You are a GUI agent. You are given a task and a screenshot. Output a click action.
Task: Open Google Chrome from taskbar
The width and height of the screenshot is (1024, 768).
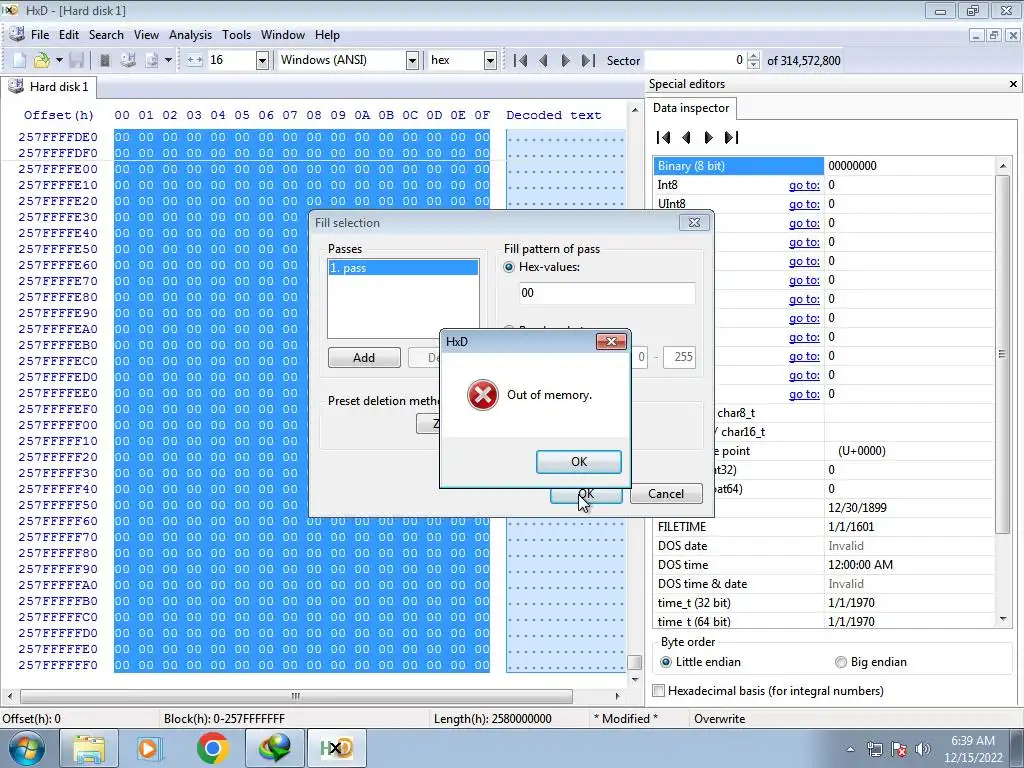coord(212,748)
